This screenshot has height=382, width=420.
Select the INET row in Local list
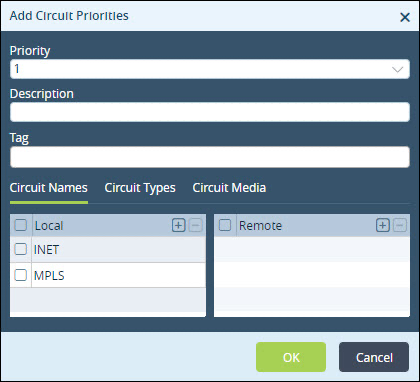tap(108, 250)
